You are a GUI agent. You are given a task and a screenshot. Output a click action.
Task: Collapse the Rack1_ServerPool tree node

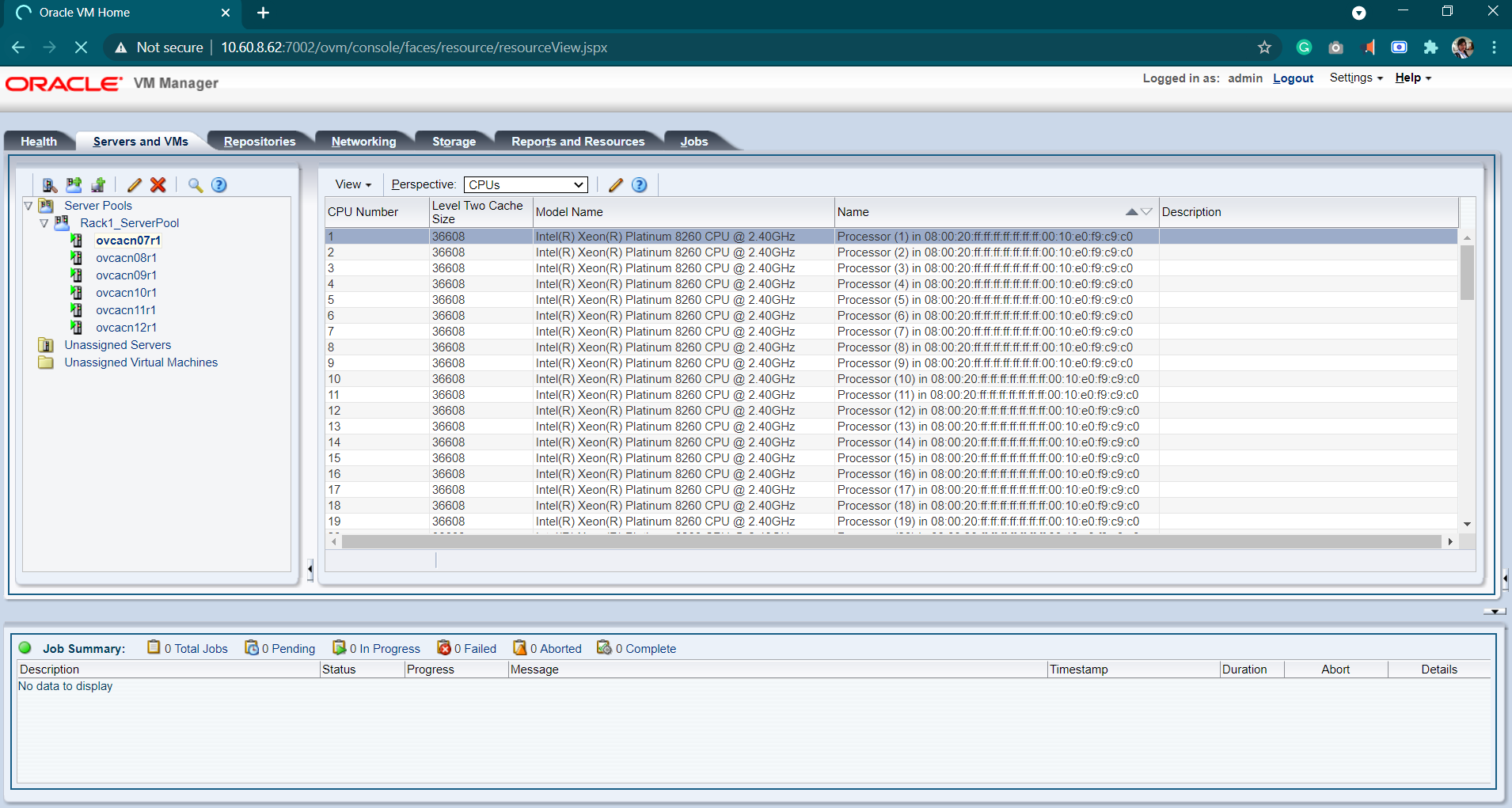44,223
